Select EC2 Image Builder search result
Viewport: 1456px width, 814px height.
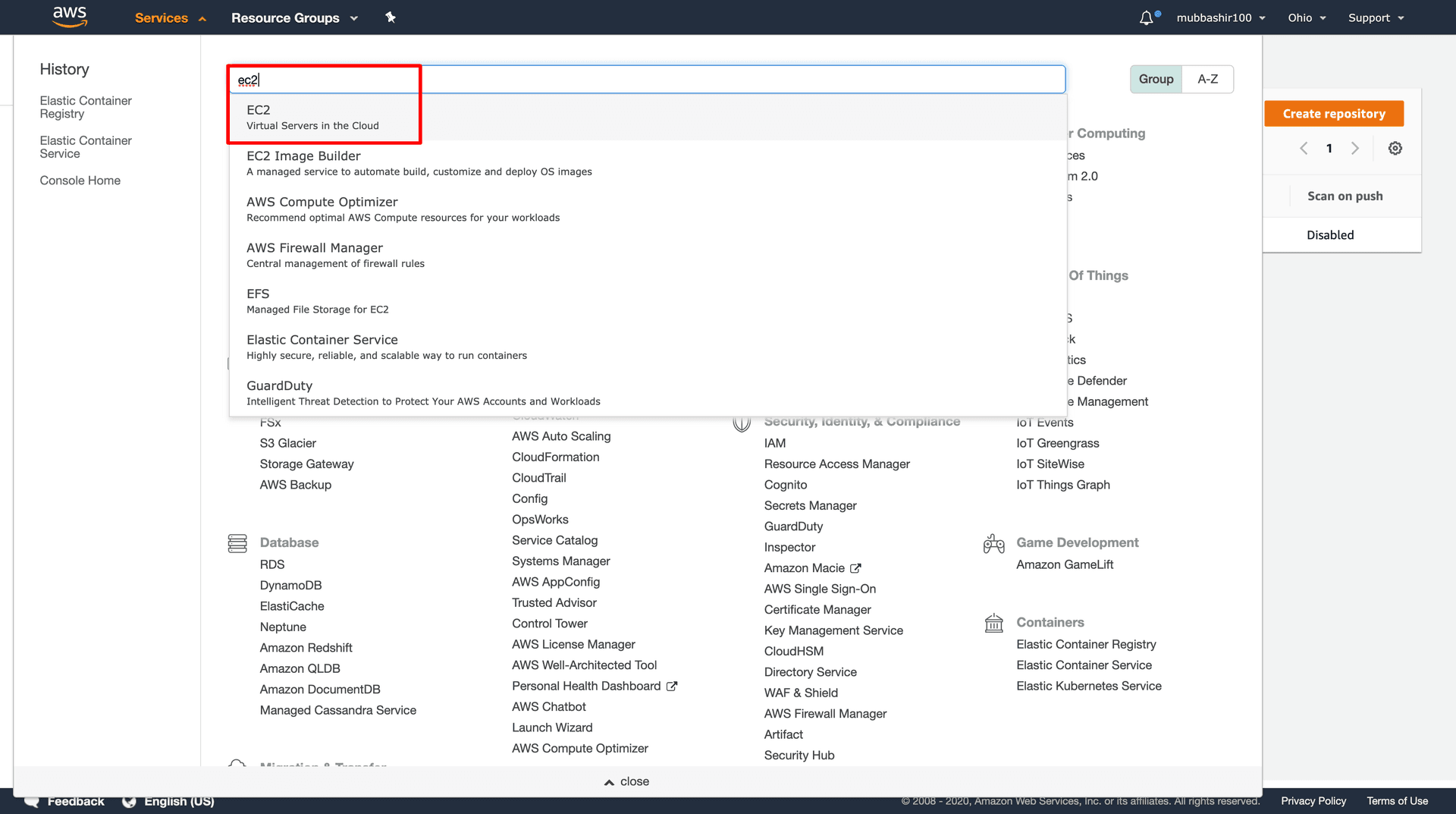pos(648,163)
